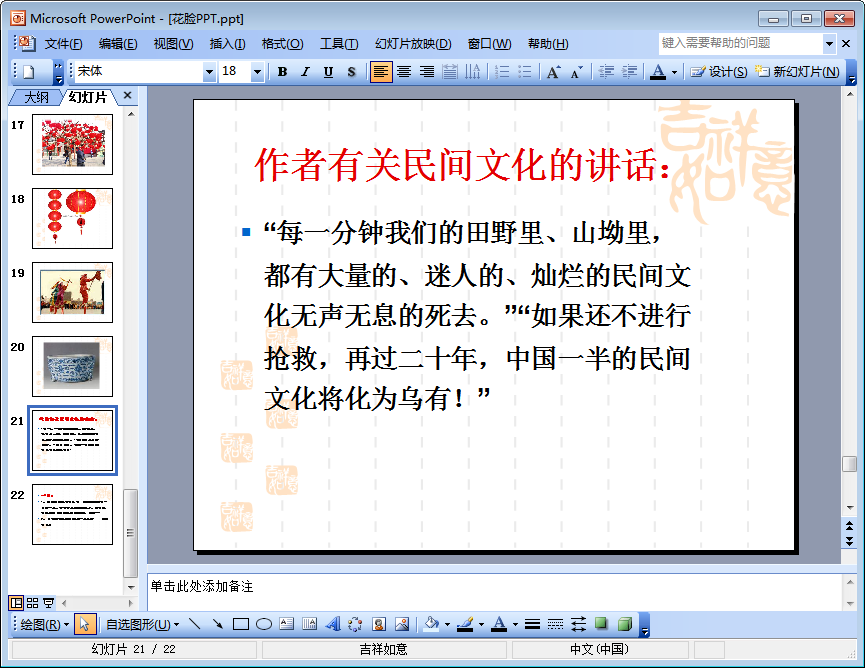Apply the font color in the drawing toolbar

pos(499,624)
